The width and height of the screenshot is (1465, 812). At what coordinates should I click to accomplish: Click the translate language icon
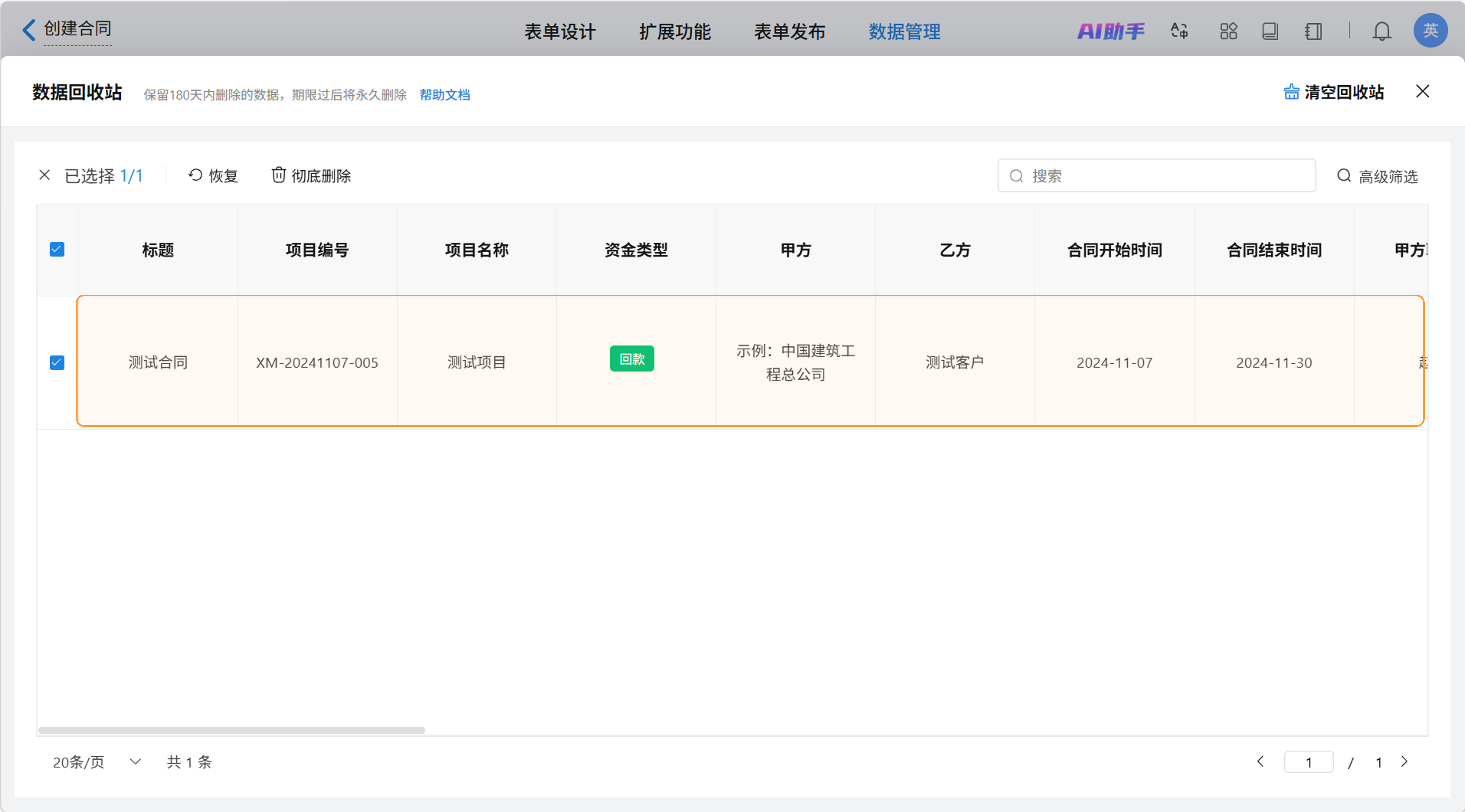(x=1179, y=31)
